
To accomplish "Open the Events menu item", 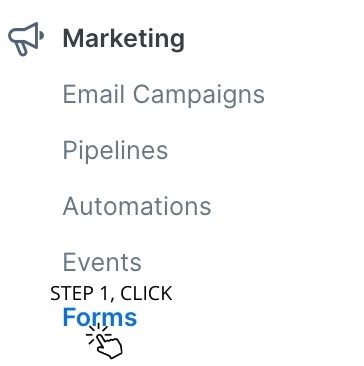I will coord(102,262).
